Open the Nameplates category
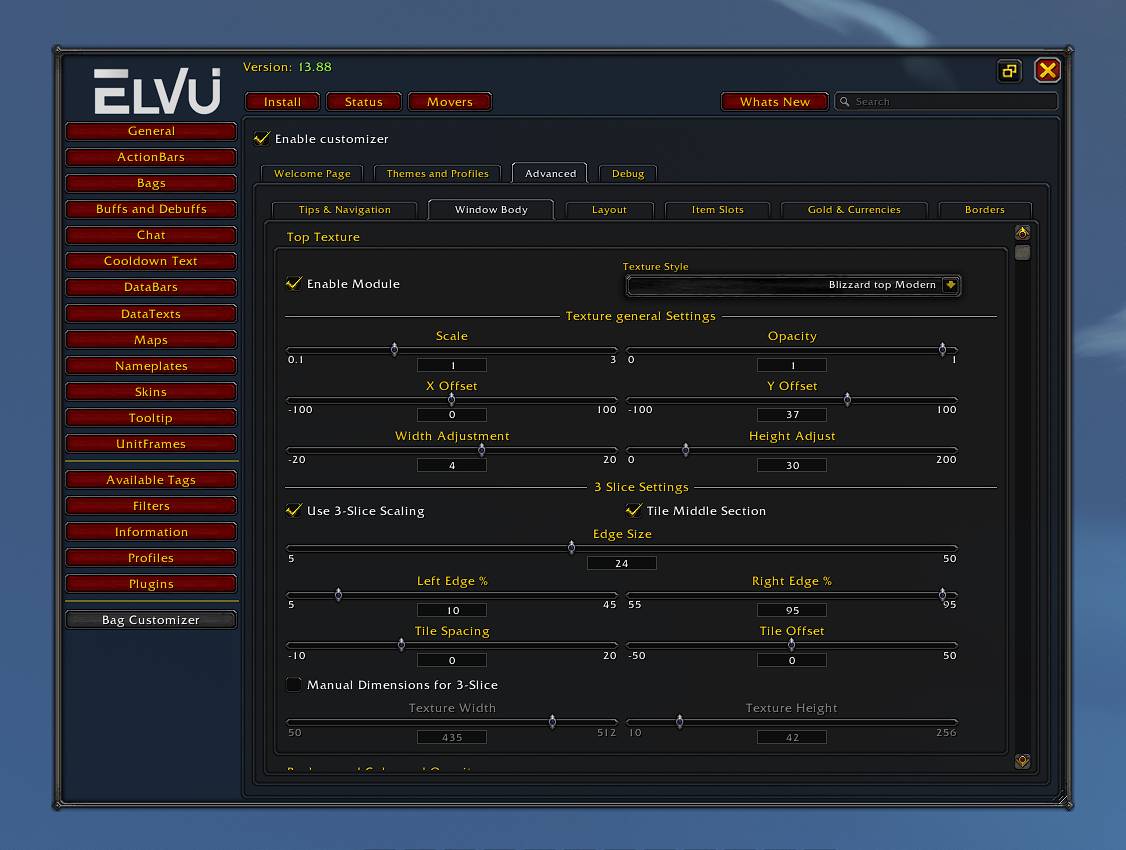Viewport: 1126px width, 850px height. click(x=151, y=365)
